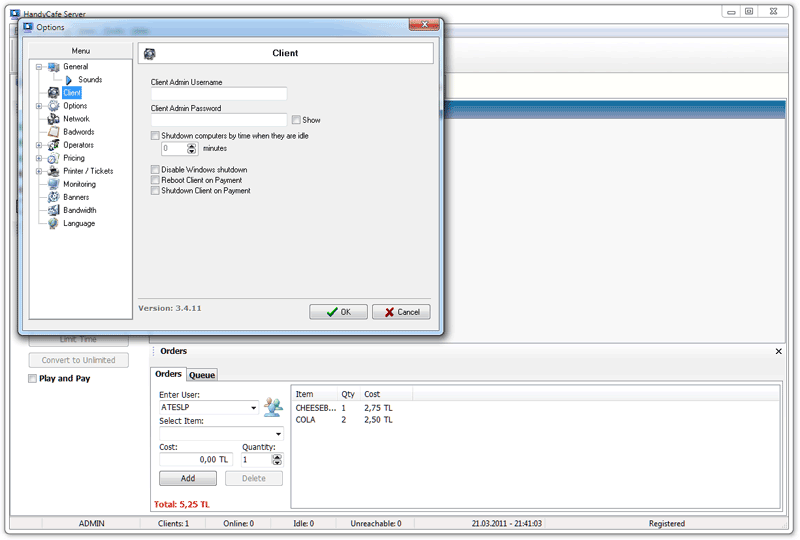The height and width of the screenshot is (540, 800).
Task: Open the Select Item dropdown
Action: click(x=279, y=434)
